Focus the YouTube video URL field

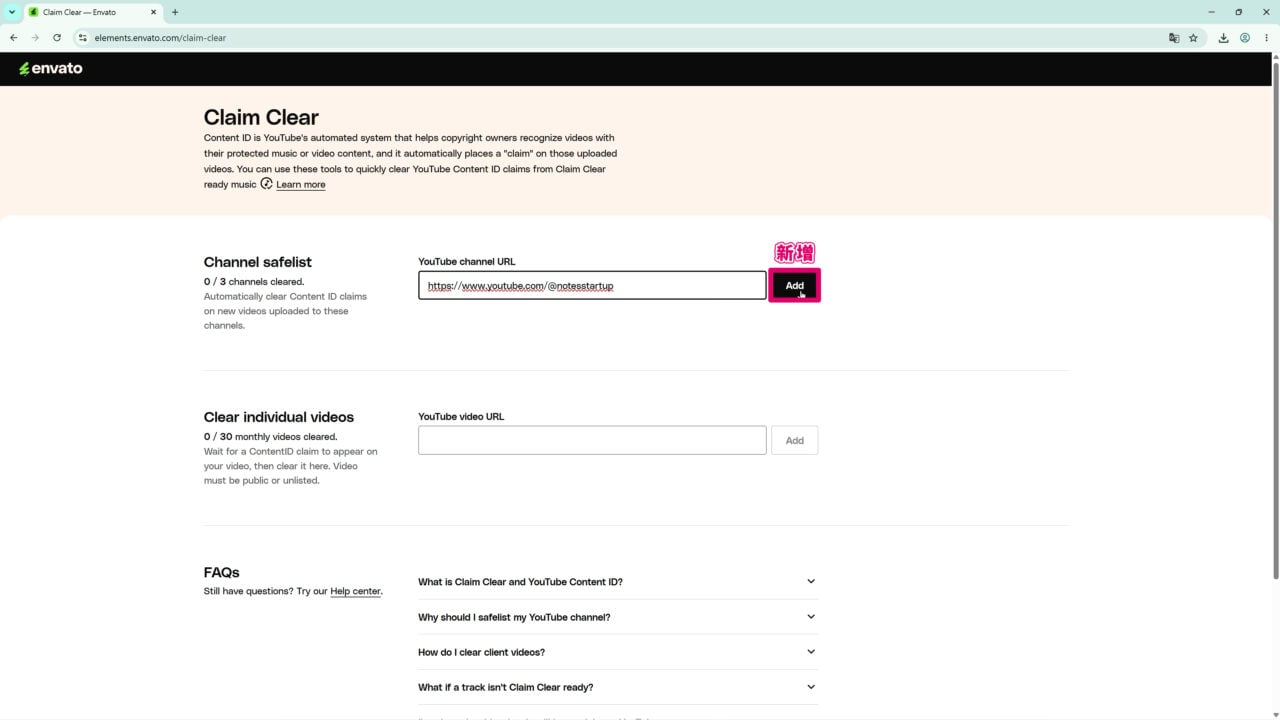point(592,440)
